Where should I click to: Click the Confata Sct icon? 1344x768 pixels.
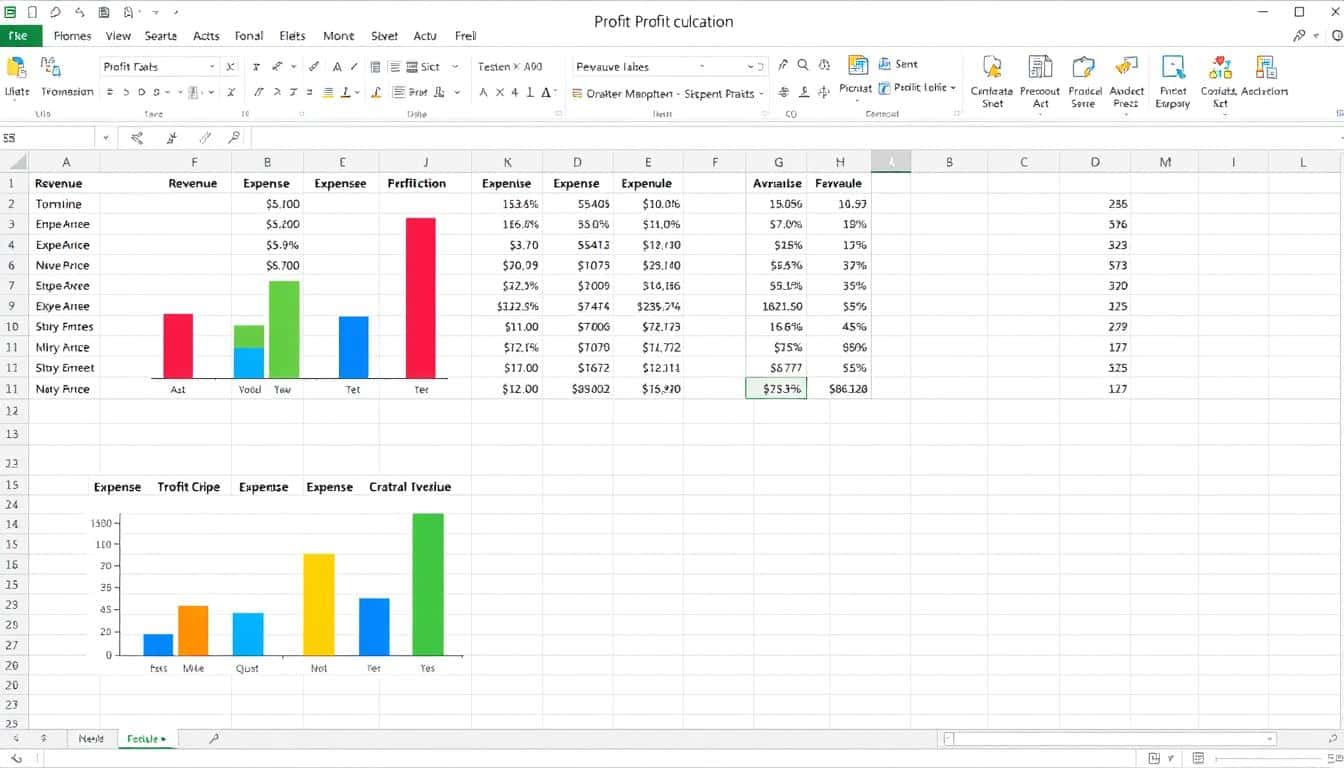coord(1220,67)
